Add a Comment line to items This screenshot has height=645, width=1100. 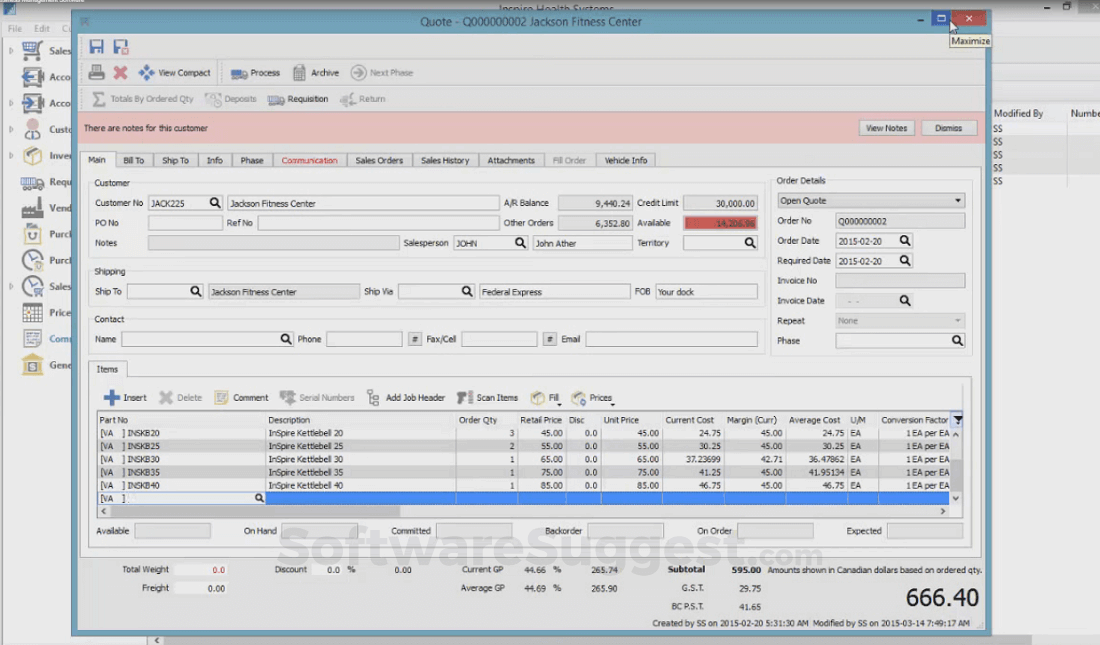(x=241, y=398)
